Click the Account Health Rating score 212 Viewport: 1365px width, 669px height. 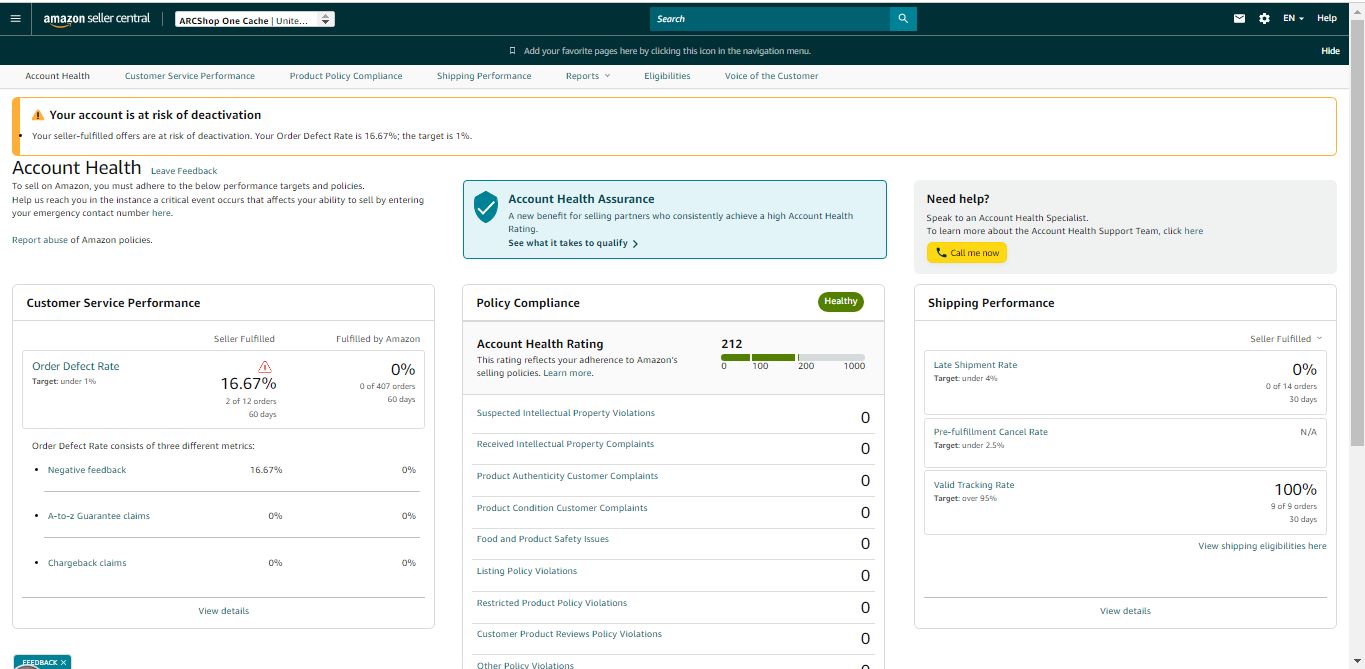(x=732, y=344)
